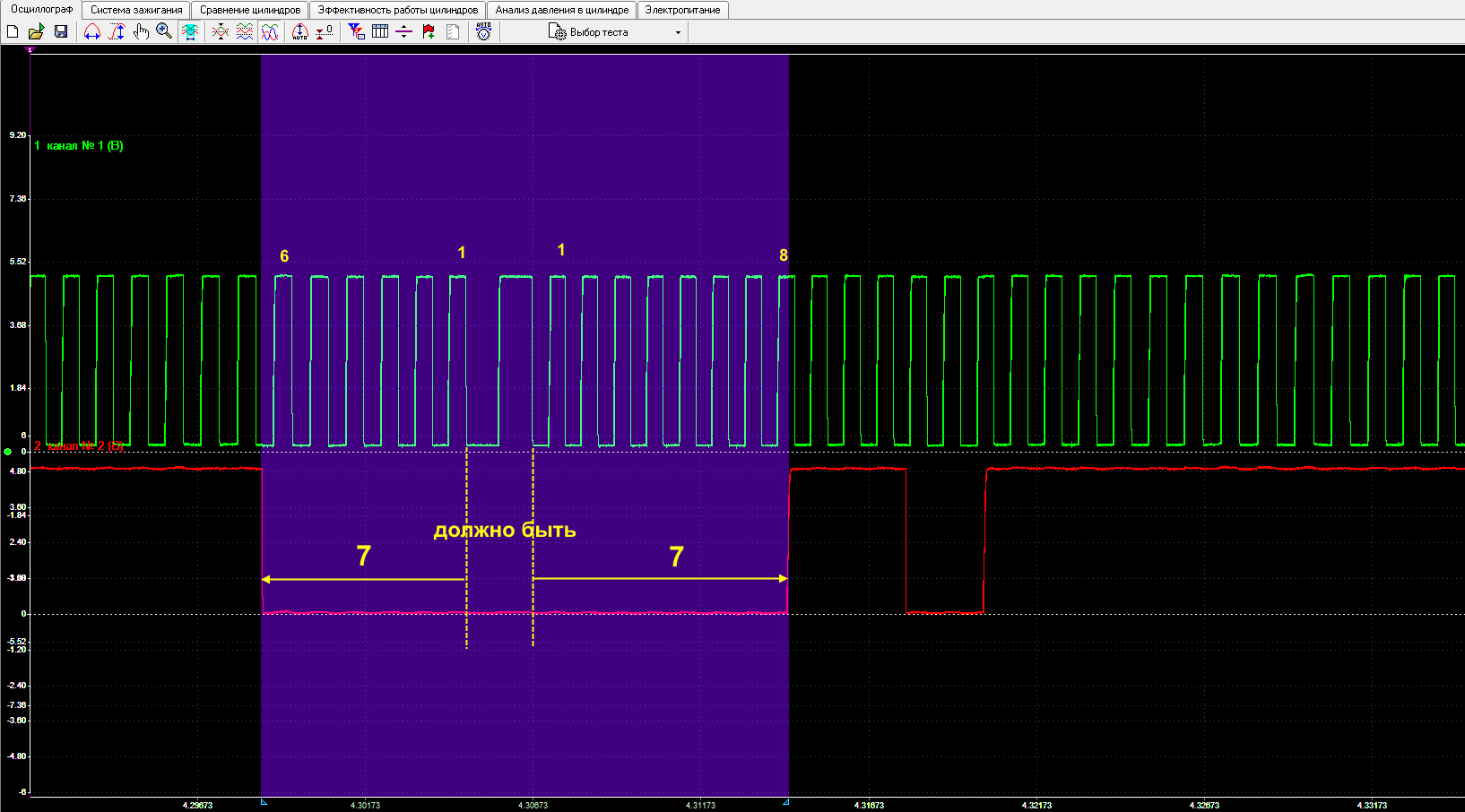Viewport: 1465px width, 812px height.
Task: Create a new oscillogram file
Action: 13,32
